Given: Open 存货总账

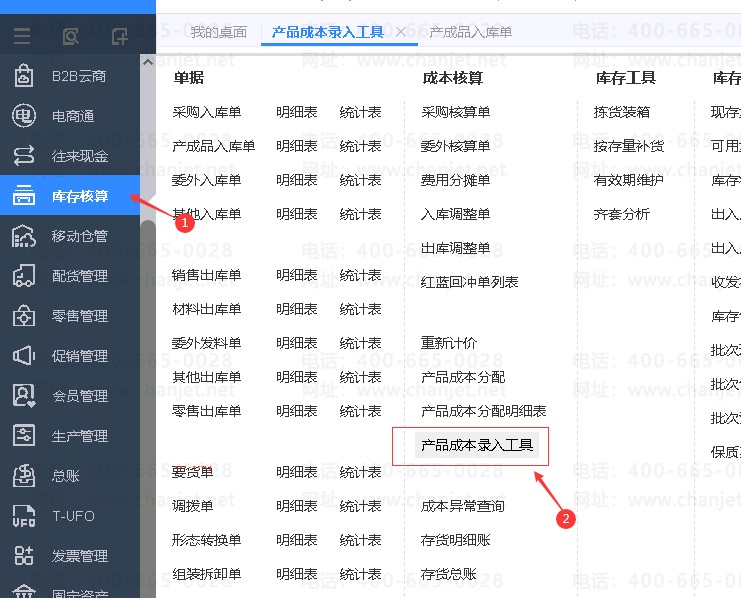Looking at the screenshot, I should click(448, 574).
